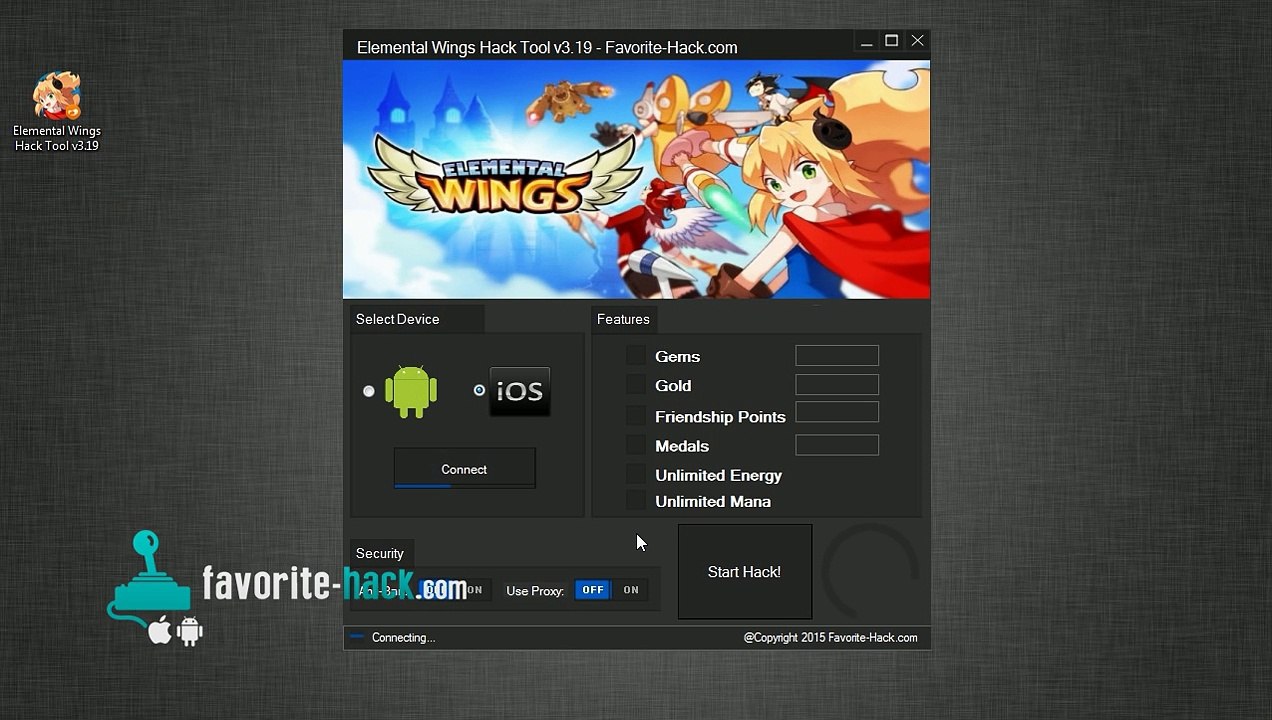Choose the Android robot device icon
1272x720 pixels.
[x=410, y=391]
